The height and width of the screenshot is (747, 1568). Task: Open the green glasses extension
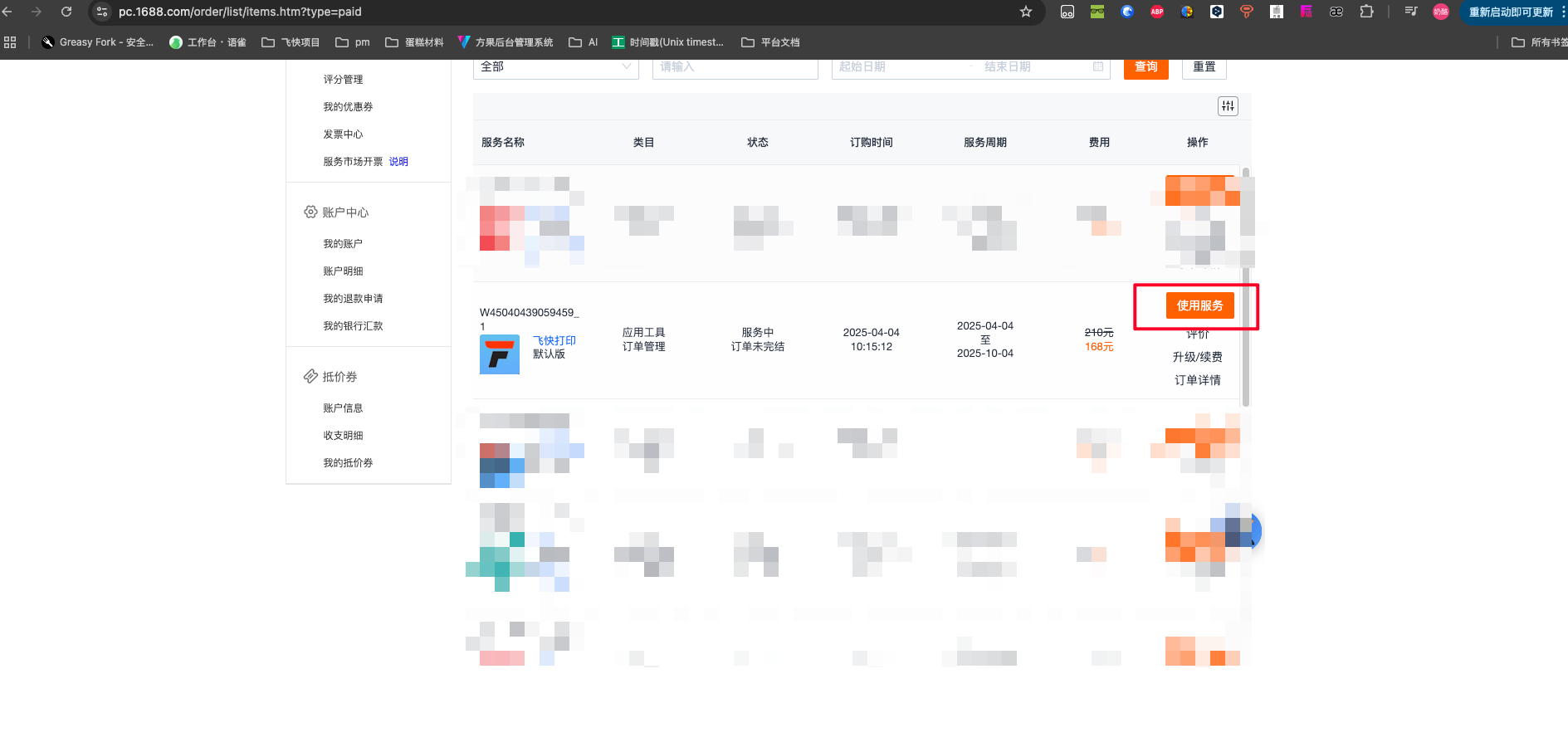pos(1097,12)
